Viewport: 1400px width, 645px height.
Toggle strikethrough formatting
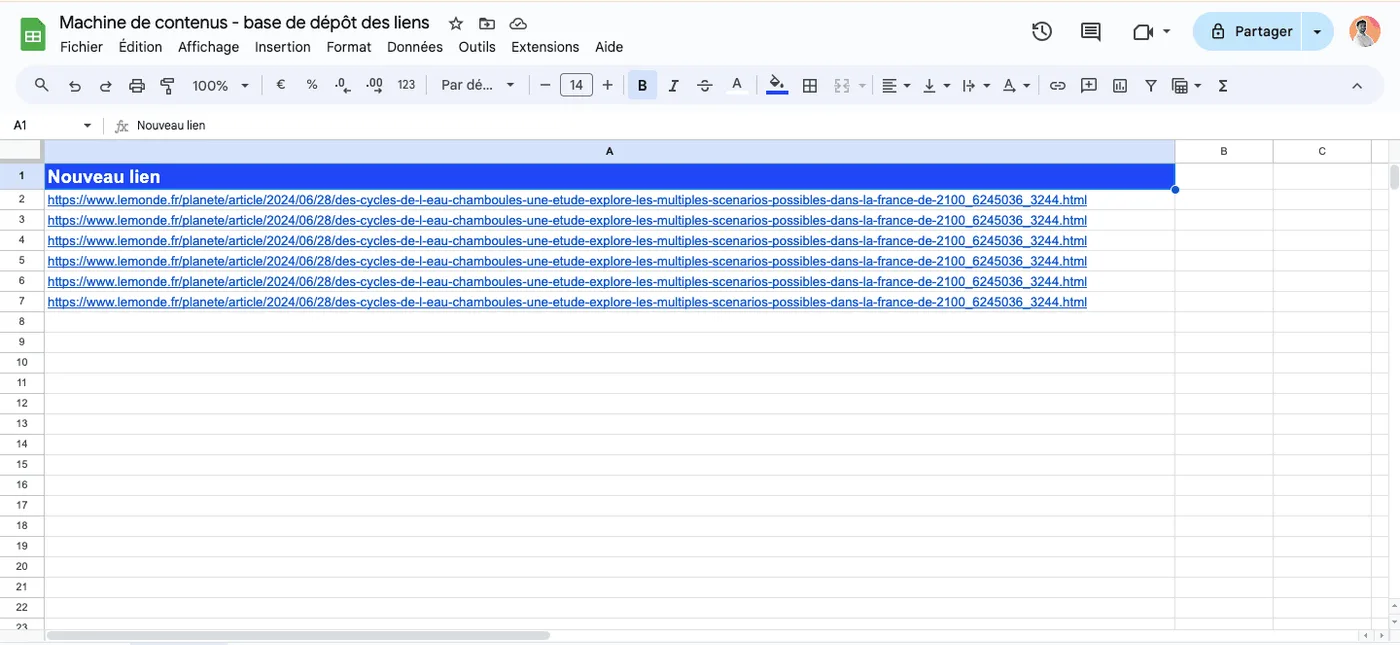(x=705, y=86)
